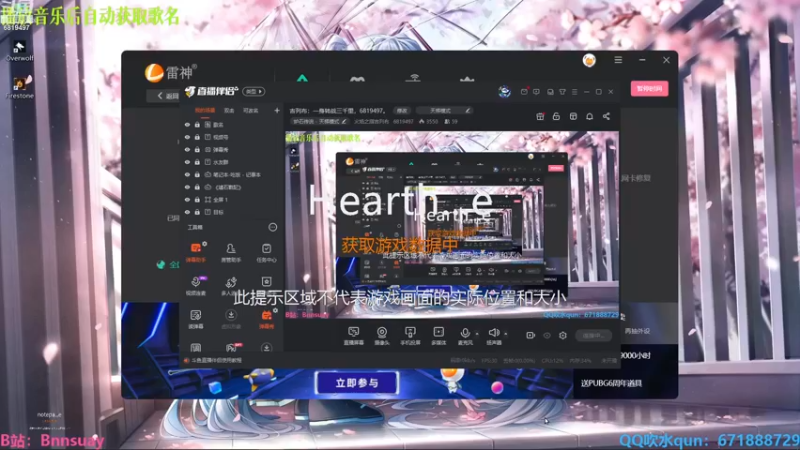Click the record video icon near settings

tap(531, 335)
